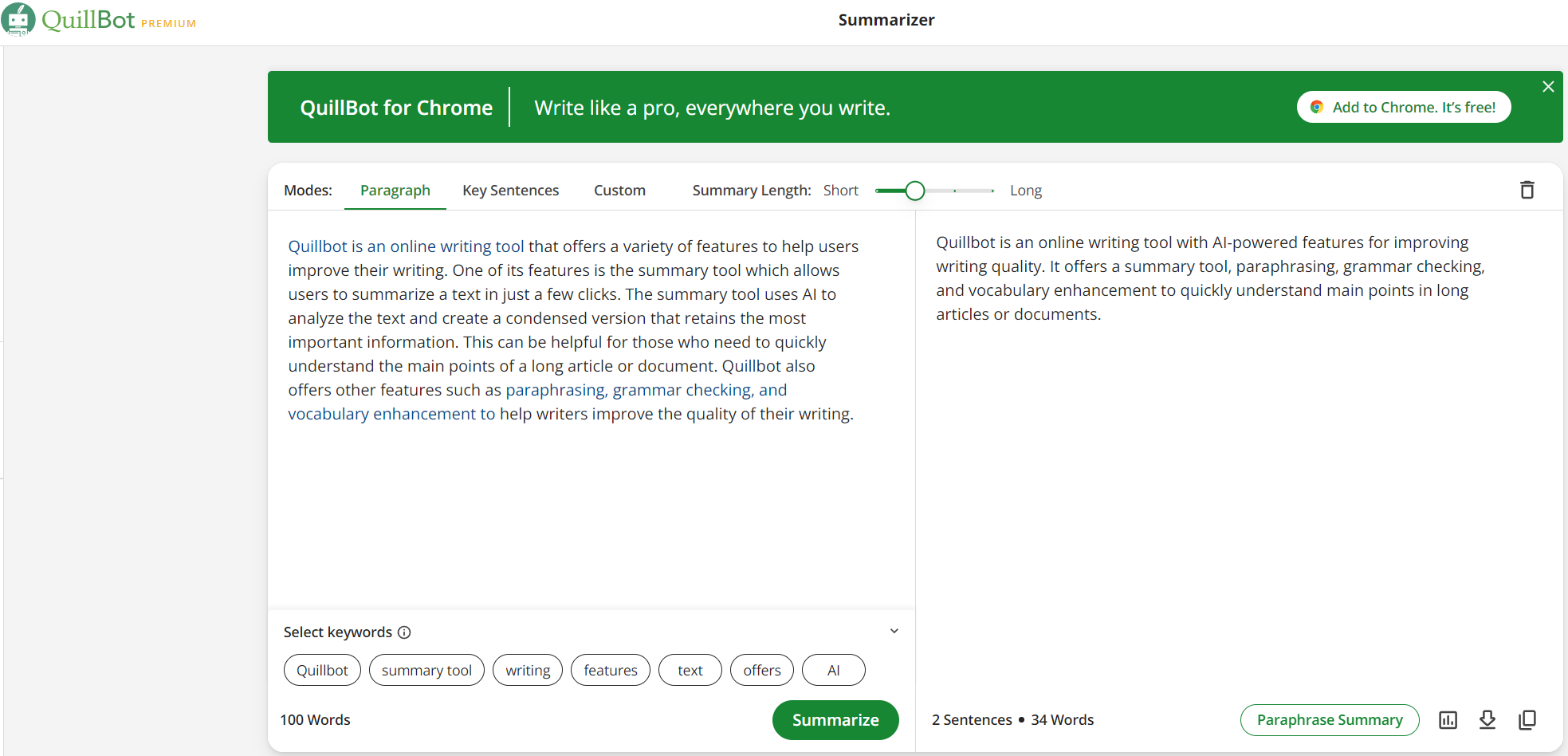Switch to Key Sentences mode tab
The width and height of the screenshot is (1568, 756).
511,190
